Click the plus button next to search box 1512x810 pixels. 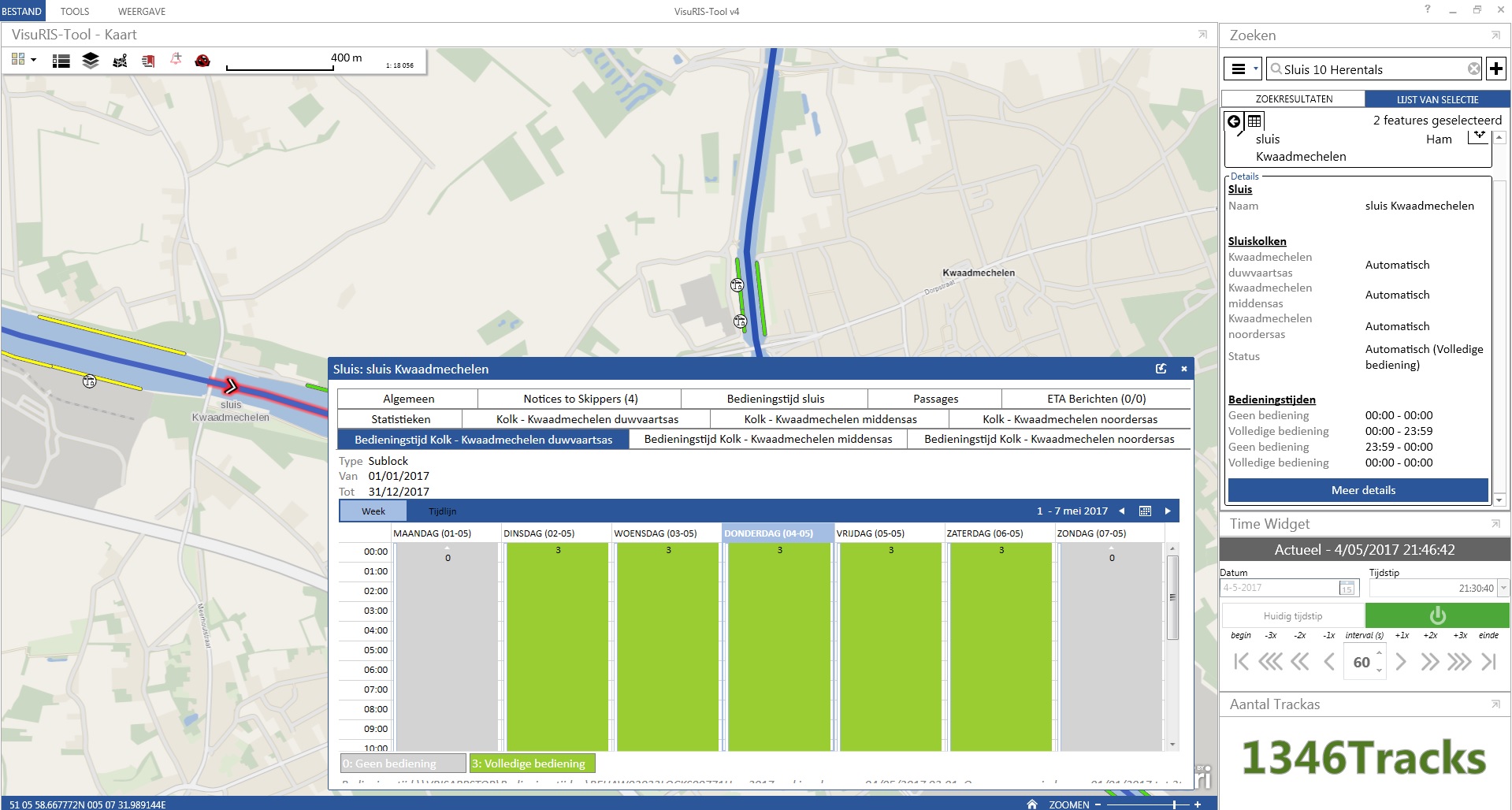[x=1496, y=69]
